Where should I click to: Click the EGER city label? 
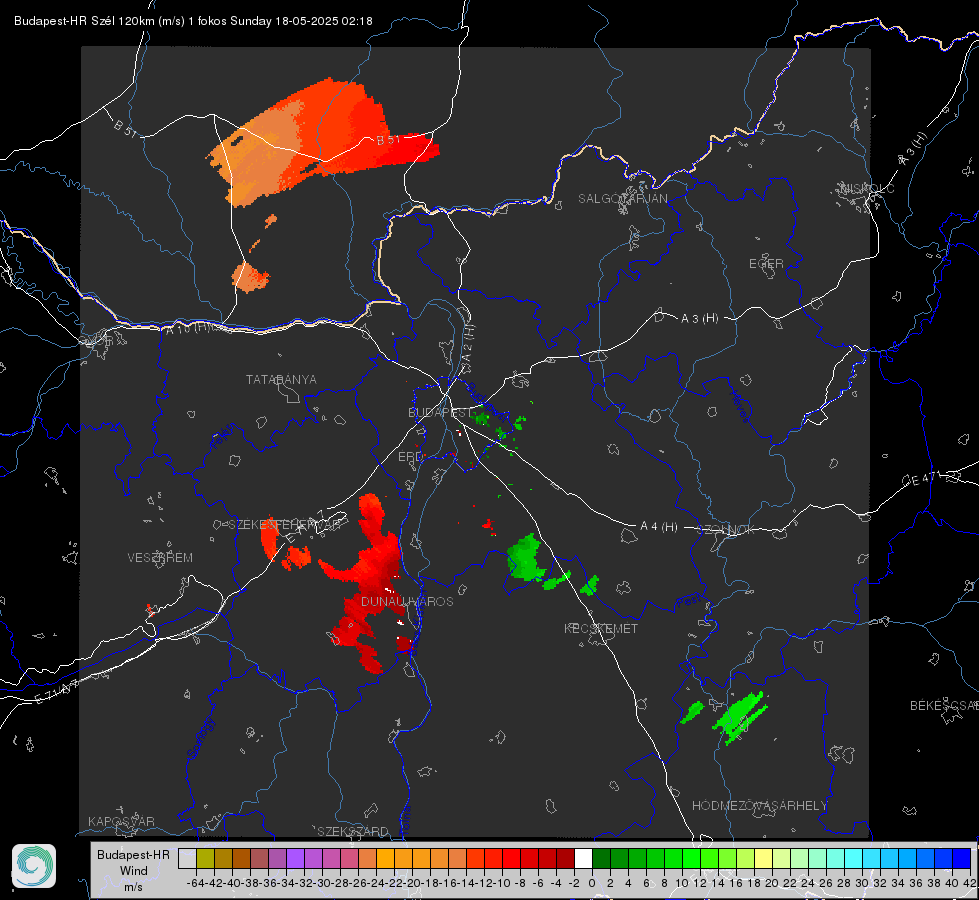click(766, 264)
